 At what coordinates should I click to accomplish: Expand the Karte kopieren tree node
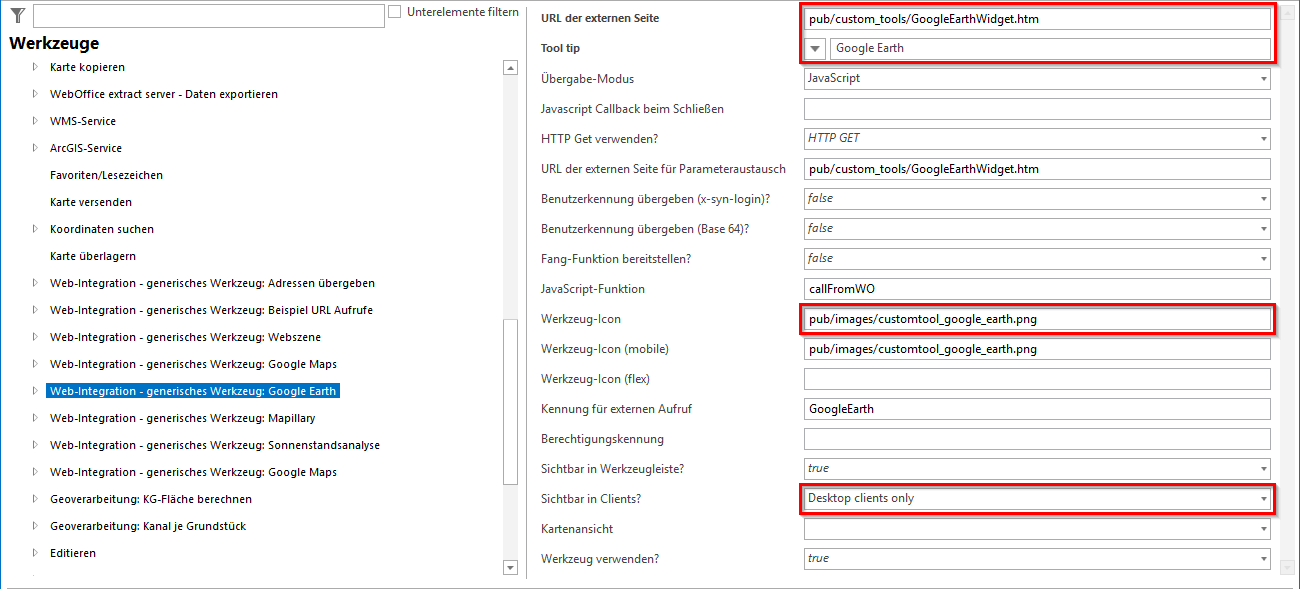35,67
